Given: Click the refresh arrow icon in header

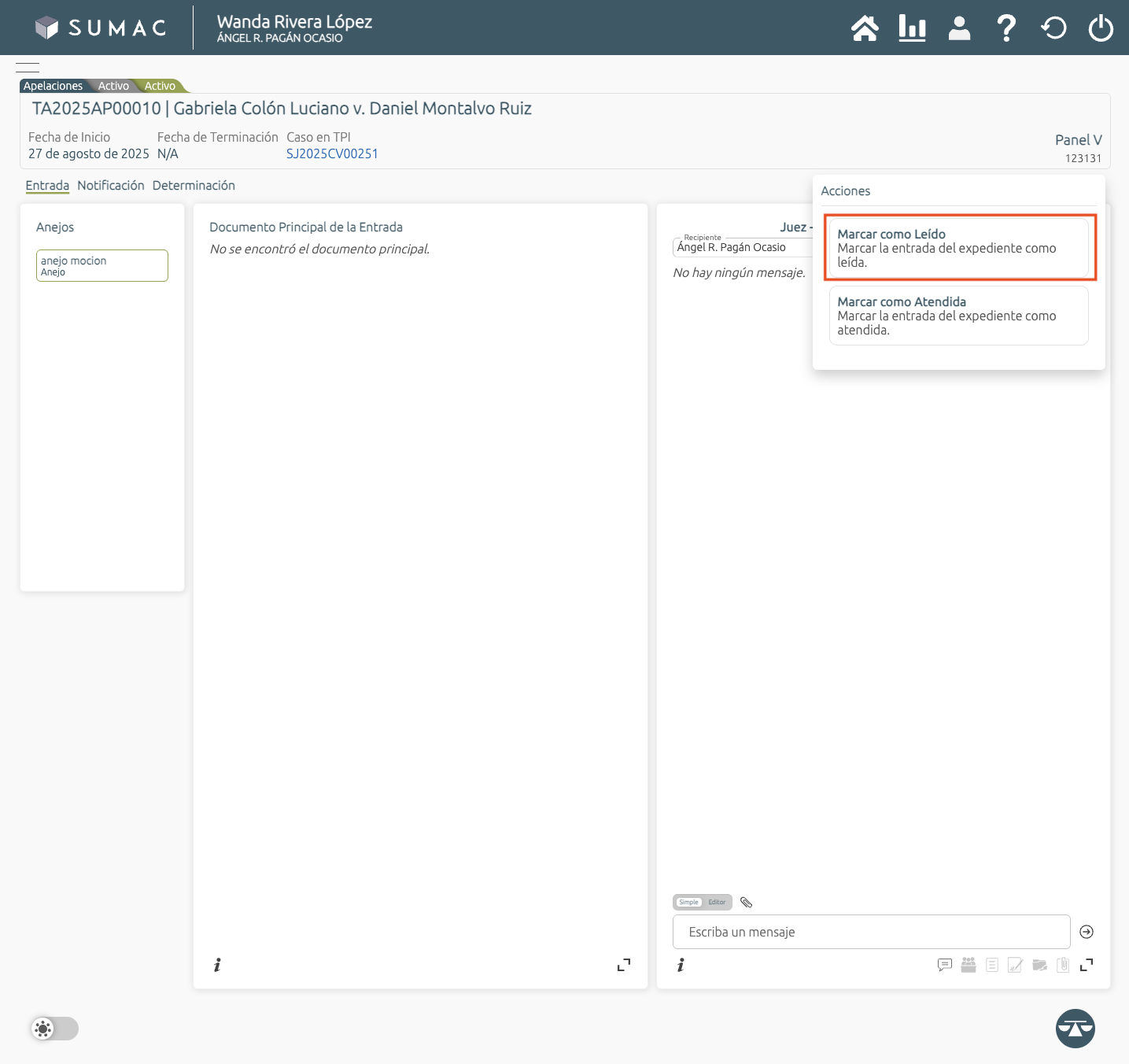Looking at the screenshot, I should pos(1053,28).
